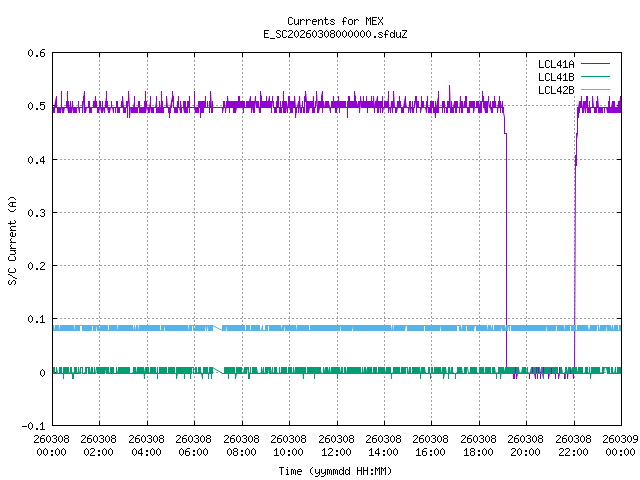Select the 260308 12:00 time tick label
The height and width of the screenshot is (480, 640).
(336, 444)
